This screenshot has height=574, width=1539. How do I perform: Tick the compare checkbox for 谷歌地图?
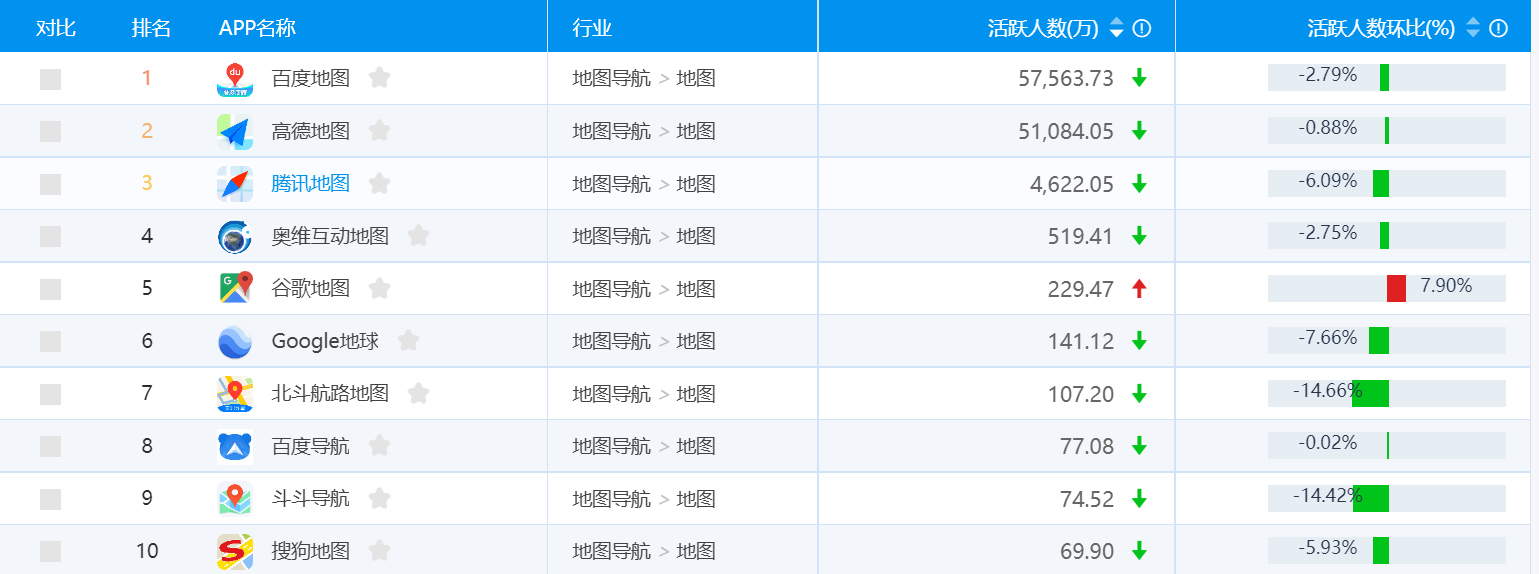[x=50, y=289]
